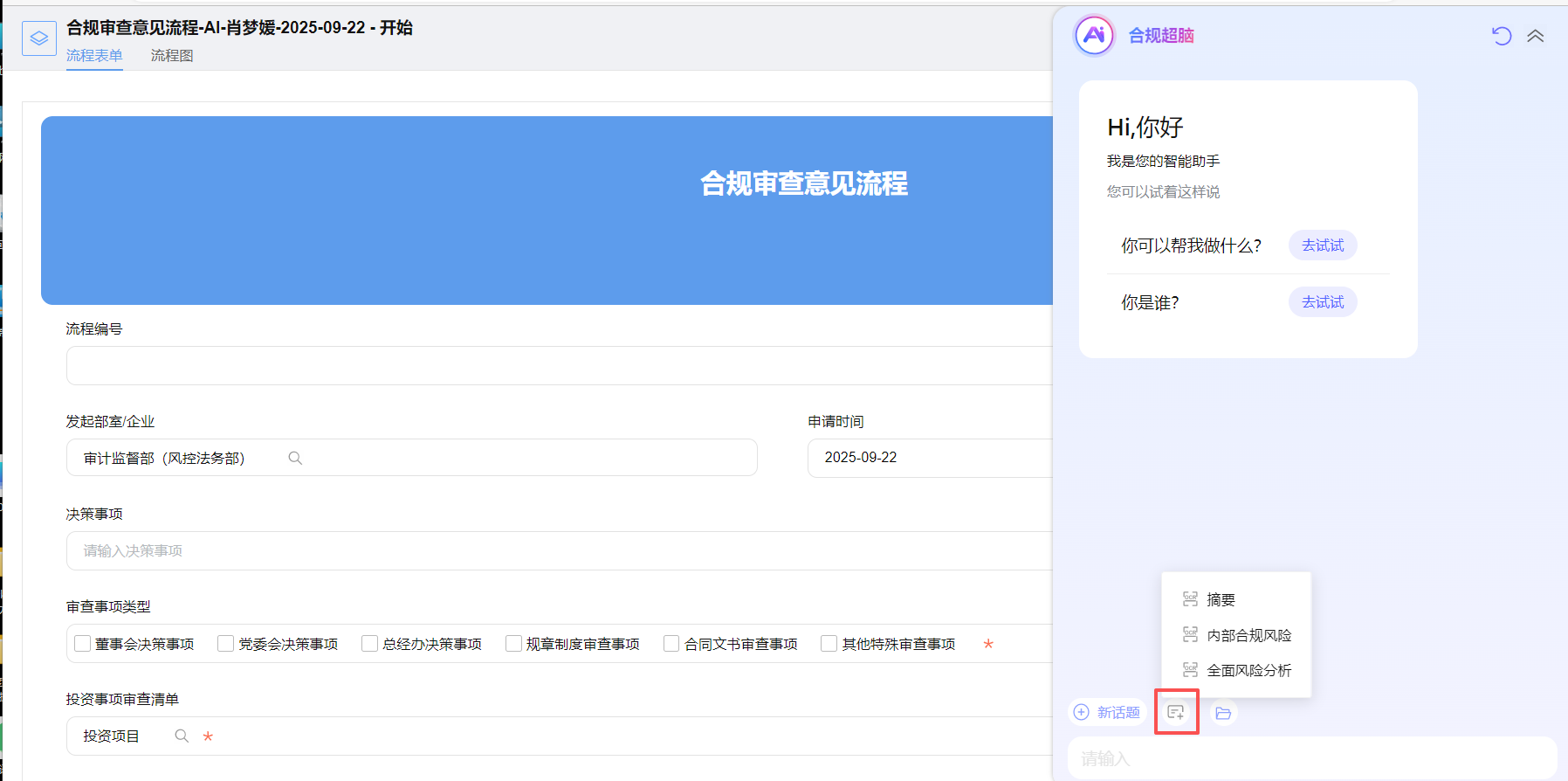The width and height of the screenshot is (1568, 781).
Task: Choose 摘要 from the popup menu
Action: tap(1221, 599)
